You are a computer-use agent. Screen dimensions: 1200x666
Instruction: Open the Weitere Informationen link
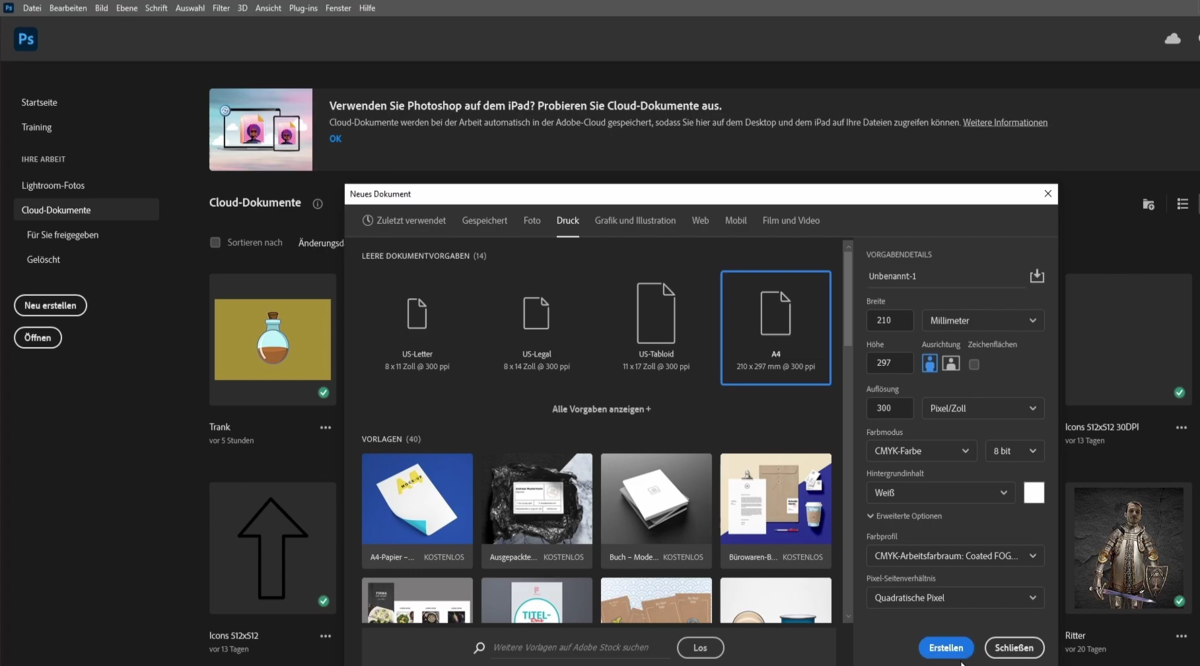click(1005, 121)
